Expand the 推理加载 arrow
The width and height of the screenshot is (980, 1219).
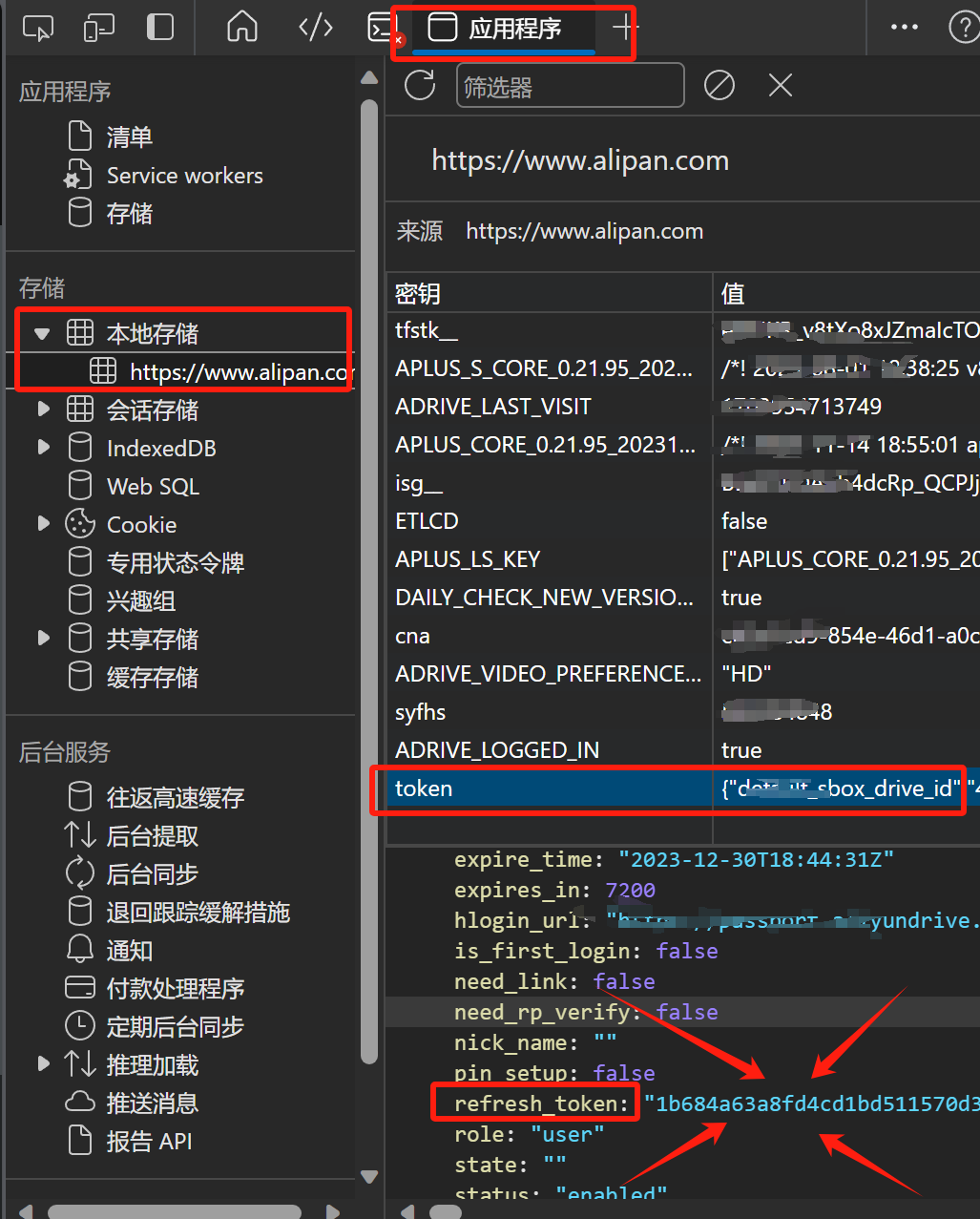point(43,1063)
